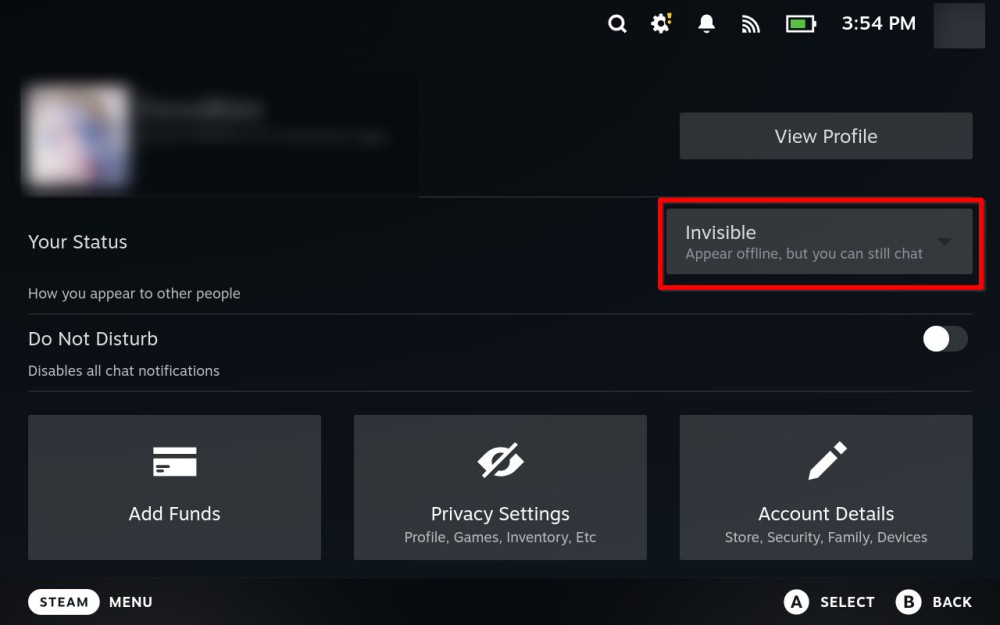Select Privacy Settings for Profile and Games
The width and height of the screenshot is (1000, 625).
500,487
